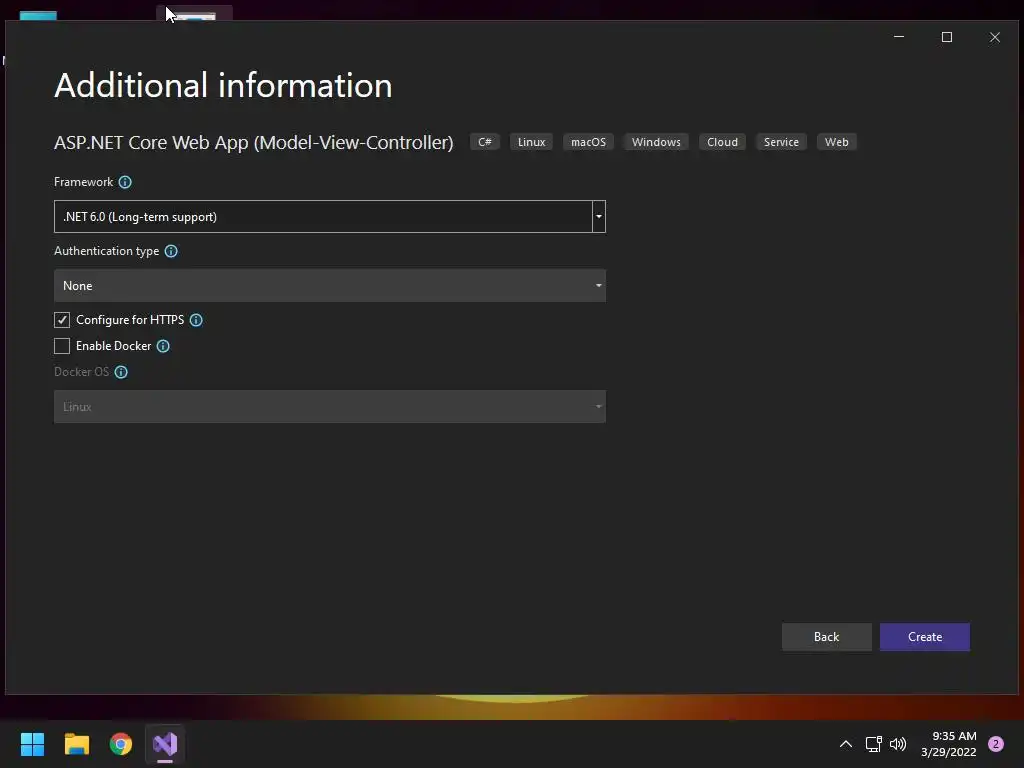Close the Additional information dialog
The image size is (1024, 768).
coord(995,37)
